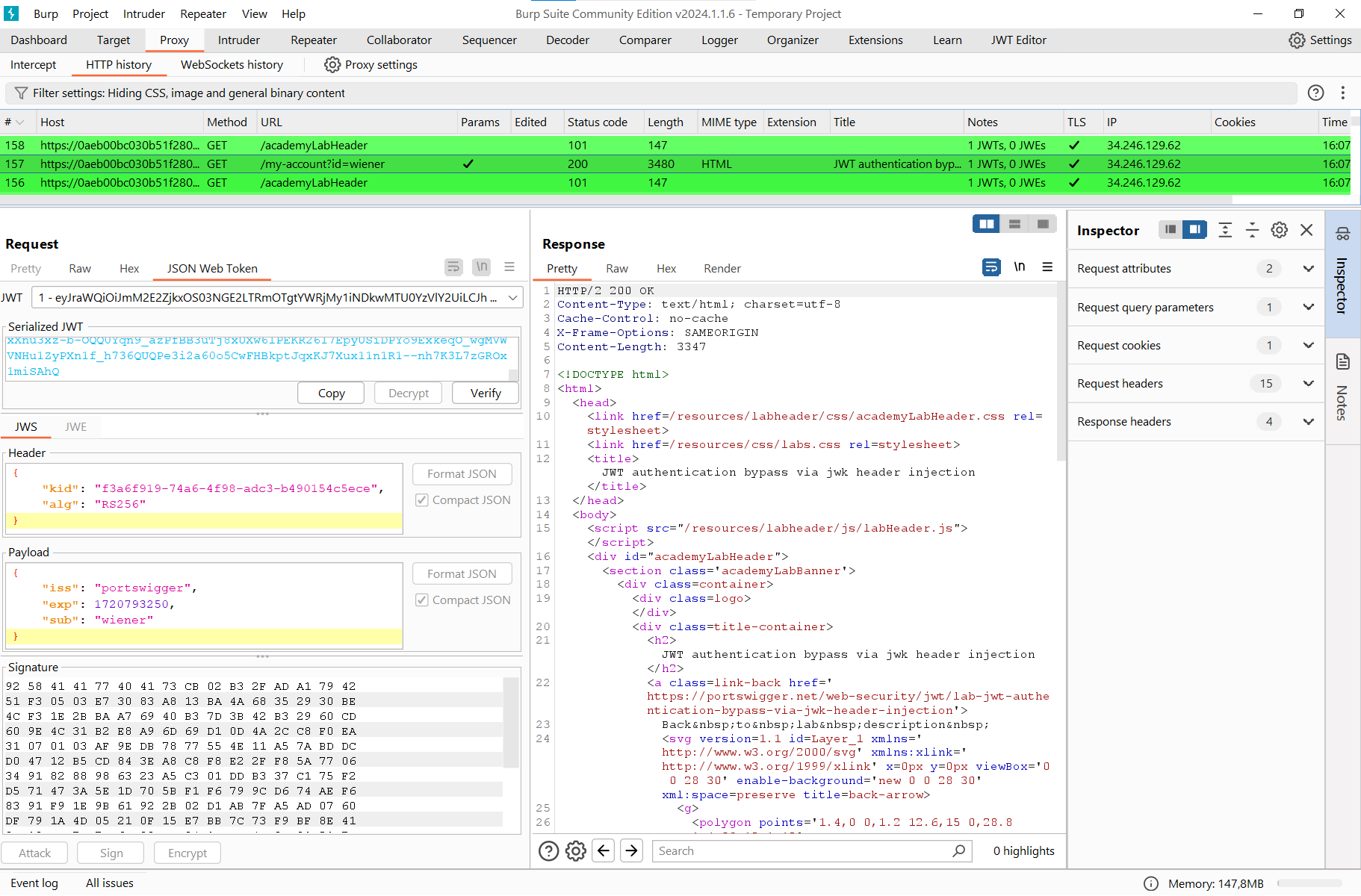Open the HTTP history help icon
This screenshot has width=1361, height=896.
[1315, 93]
